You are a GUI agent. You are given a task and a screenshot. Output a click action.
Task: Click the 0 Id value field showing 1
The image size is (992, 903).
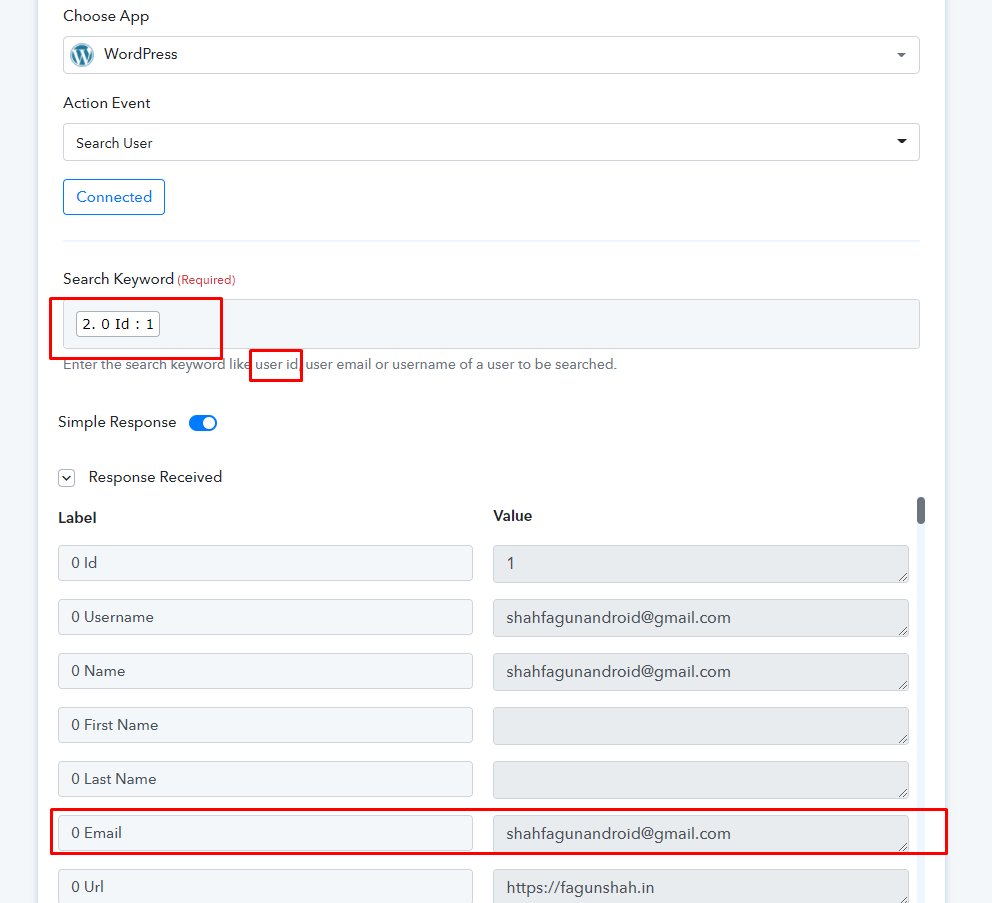700,564
